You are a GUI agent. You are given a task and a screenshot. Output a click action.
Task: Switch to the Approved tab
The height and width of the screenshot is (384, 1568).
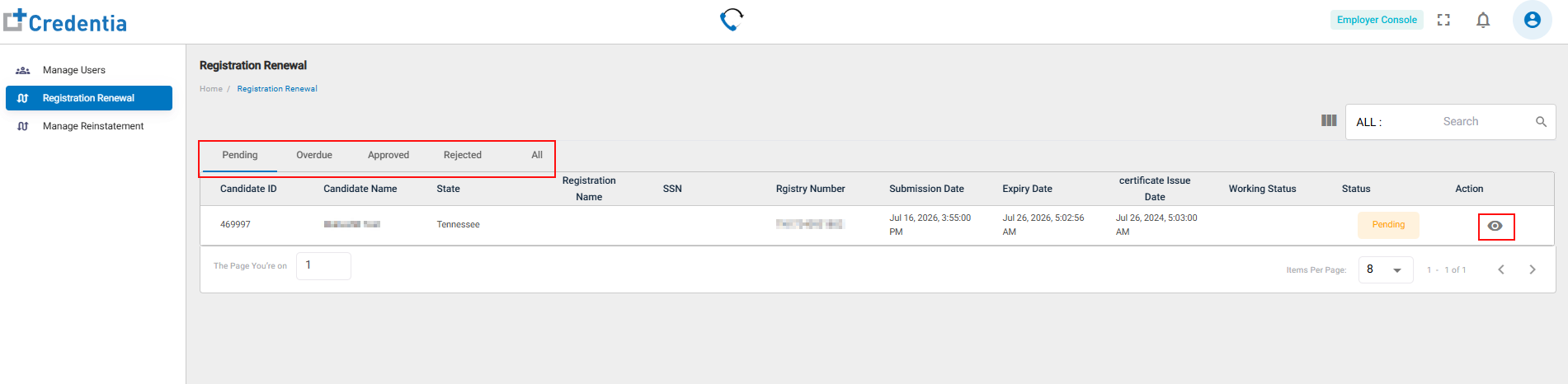point(388,155)
